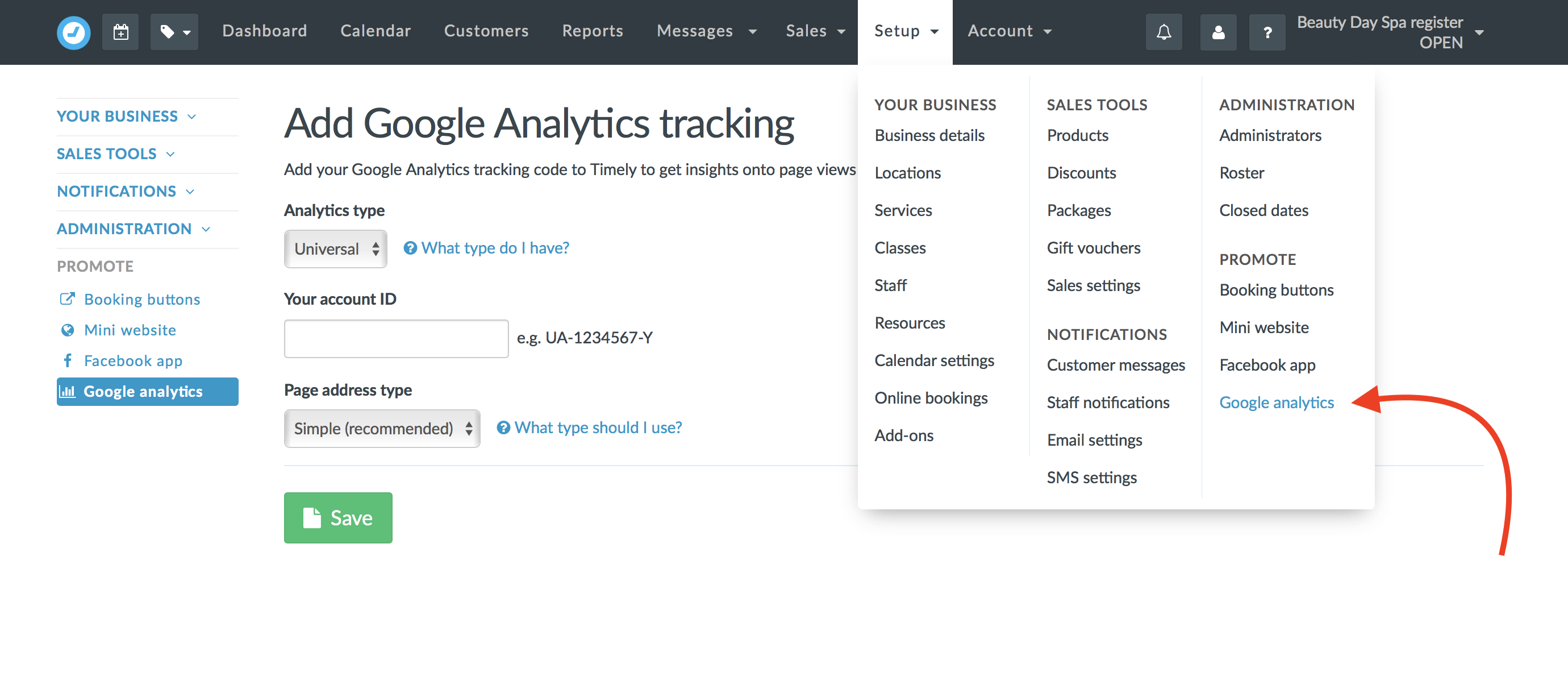
Task: Open notifications via the bell icon
Action: point(1164,32)
